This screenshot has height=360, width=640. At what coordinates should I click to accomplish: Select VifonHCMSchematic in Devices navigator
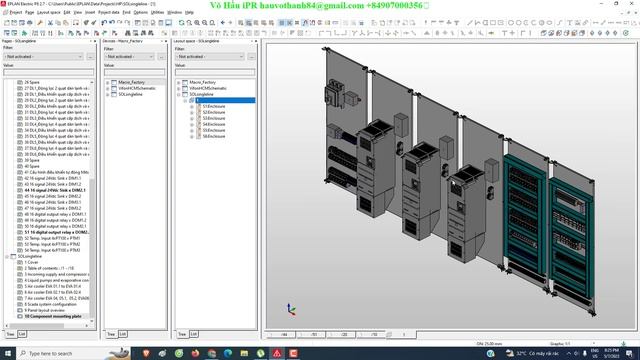coord(137,88)
